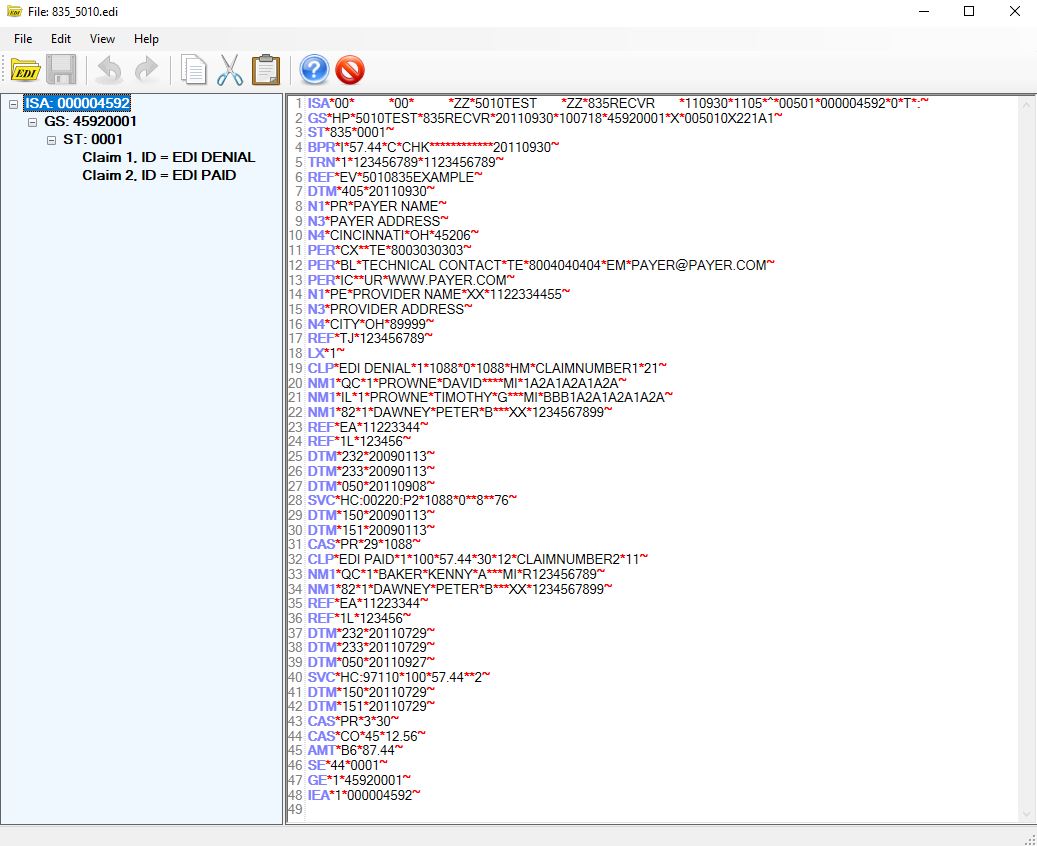
Task: Open the File menu
Action: click(23, 39)
